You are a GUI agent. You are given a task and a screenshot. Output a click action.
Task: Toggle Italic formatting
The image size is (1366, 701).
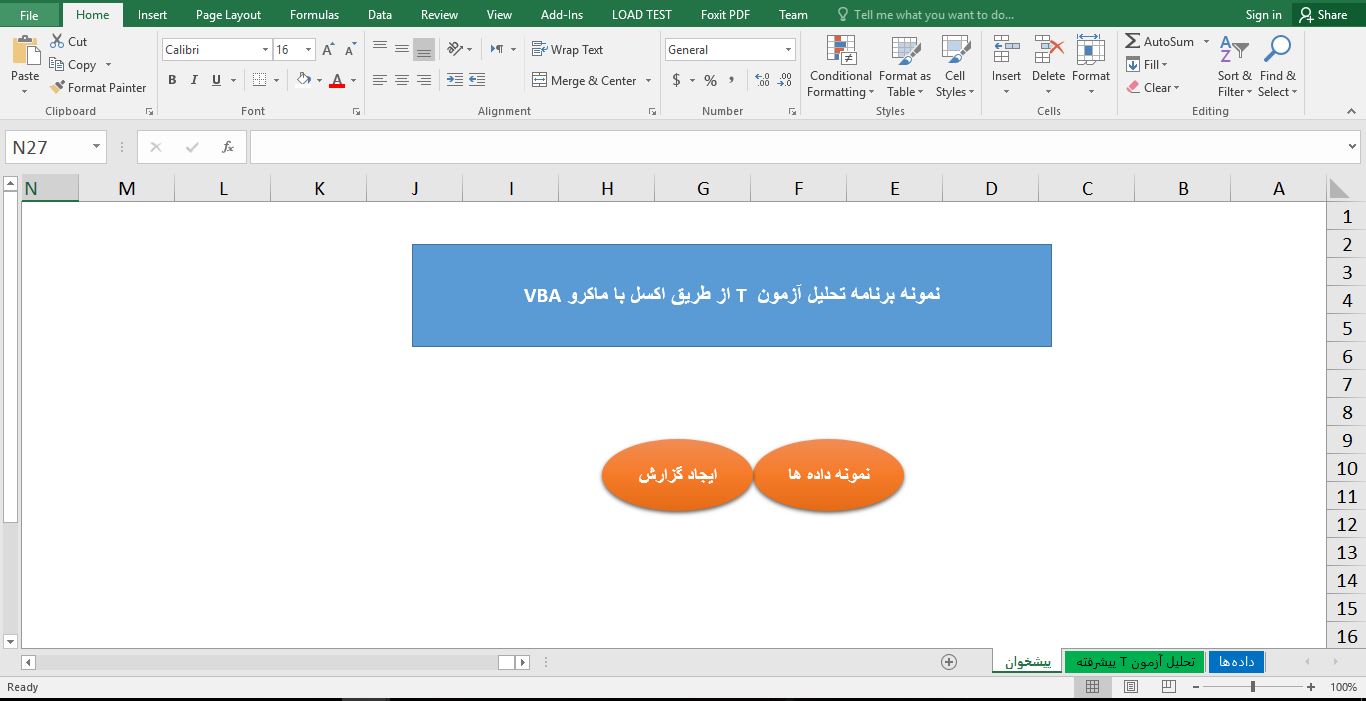(194, 80)
